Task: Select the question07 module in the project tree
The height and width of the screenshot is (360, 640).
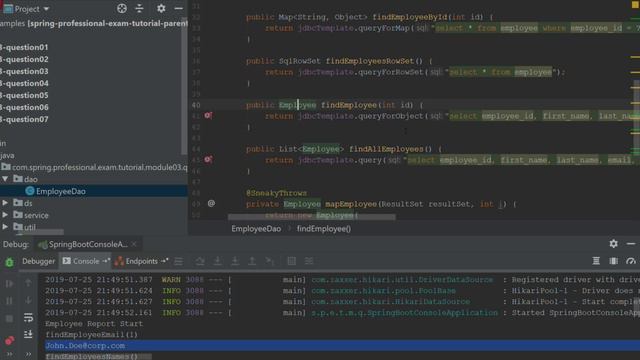Action: [x=24, y=119]
